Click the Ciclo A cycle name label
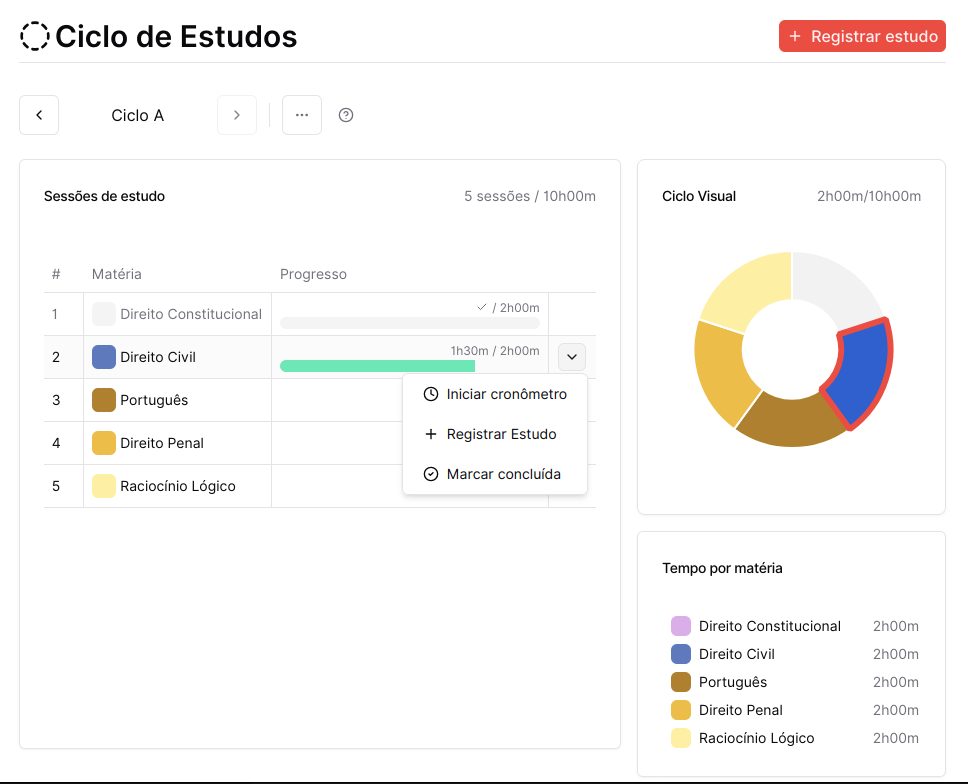This screenshot has width=968, height=784. (x=137, y=115)
